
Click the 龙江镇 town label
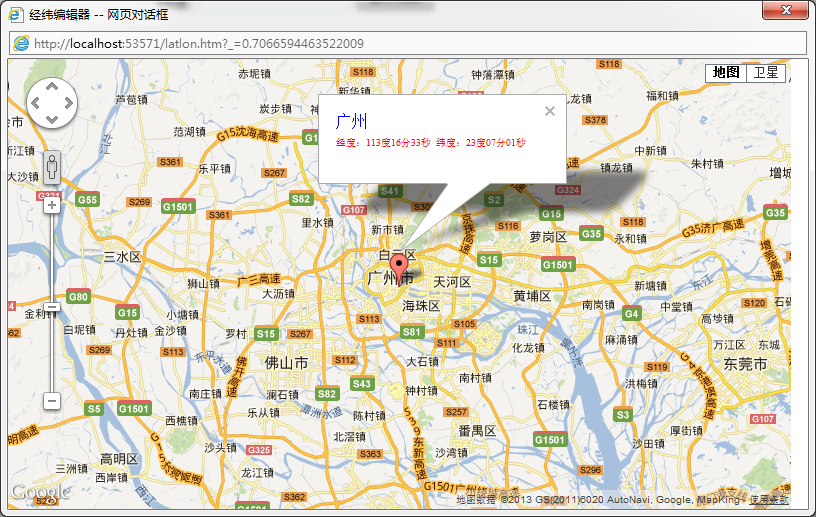point(257,472)
